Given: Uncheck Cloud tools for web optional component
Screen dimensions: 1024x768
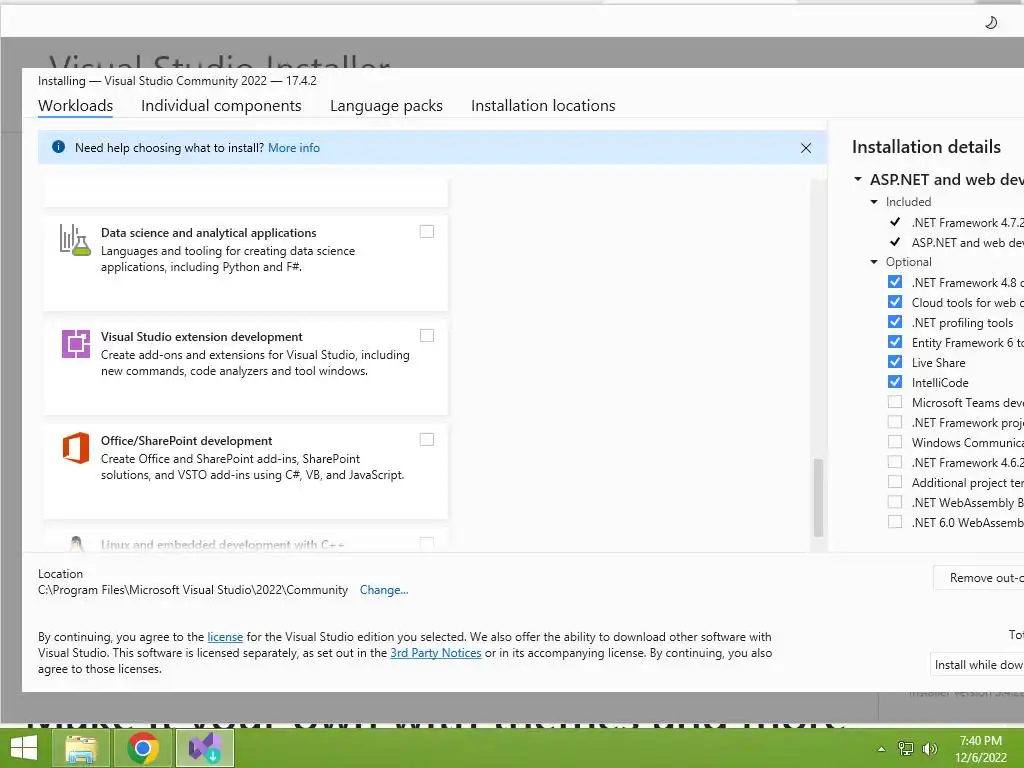Looking at the screenshot, I should click(895, 302).
